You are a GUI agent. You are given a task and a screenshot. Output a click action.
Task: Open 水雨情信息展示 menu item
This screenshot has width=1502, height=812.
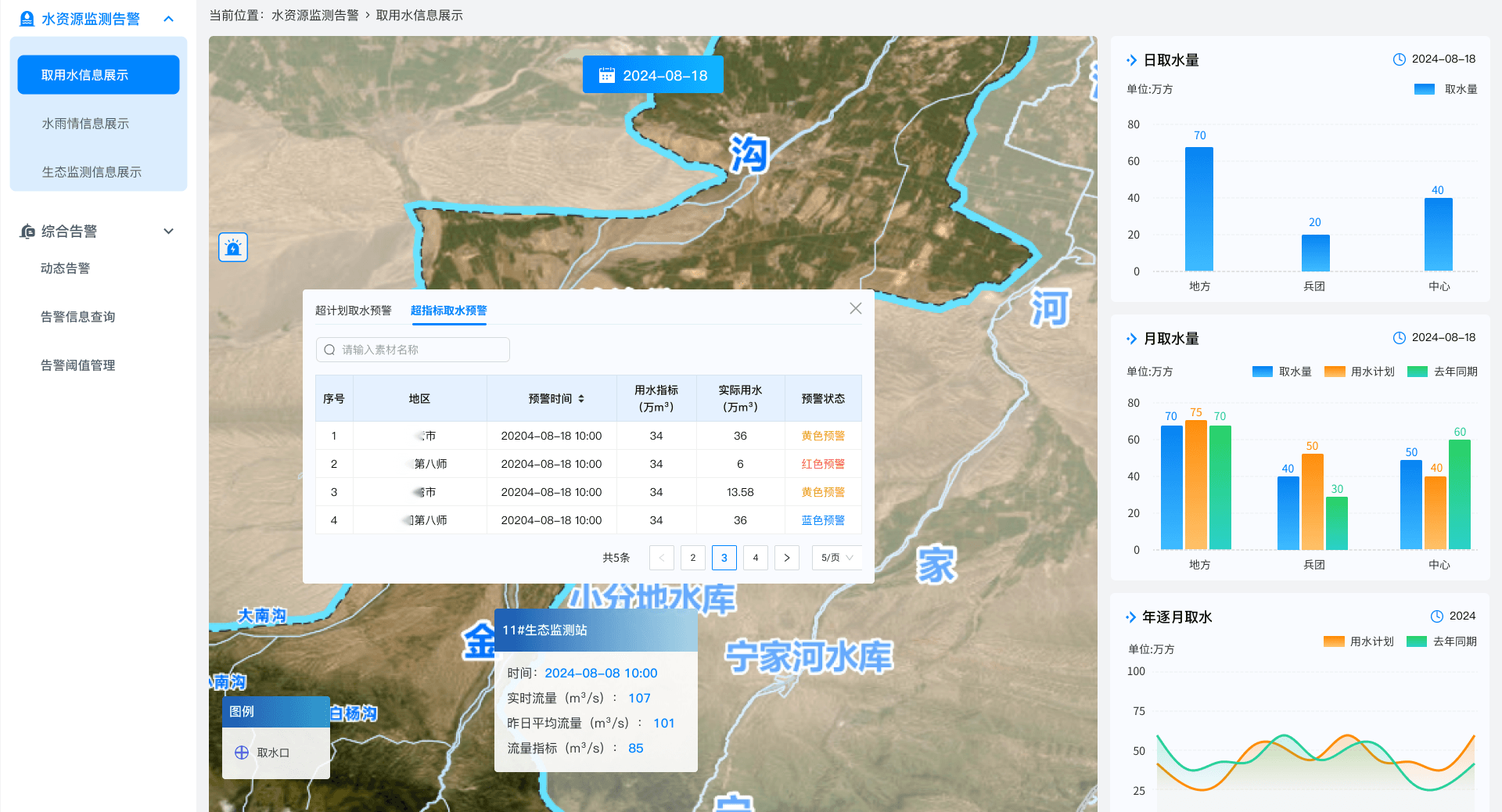[x=85, y=124]
